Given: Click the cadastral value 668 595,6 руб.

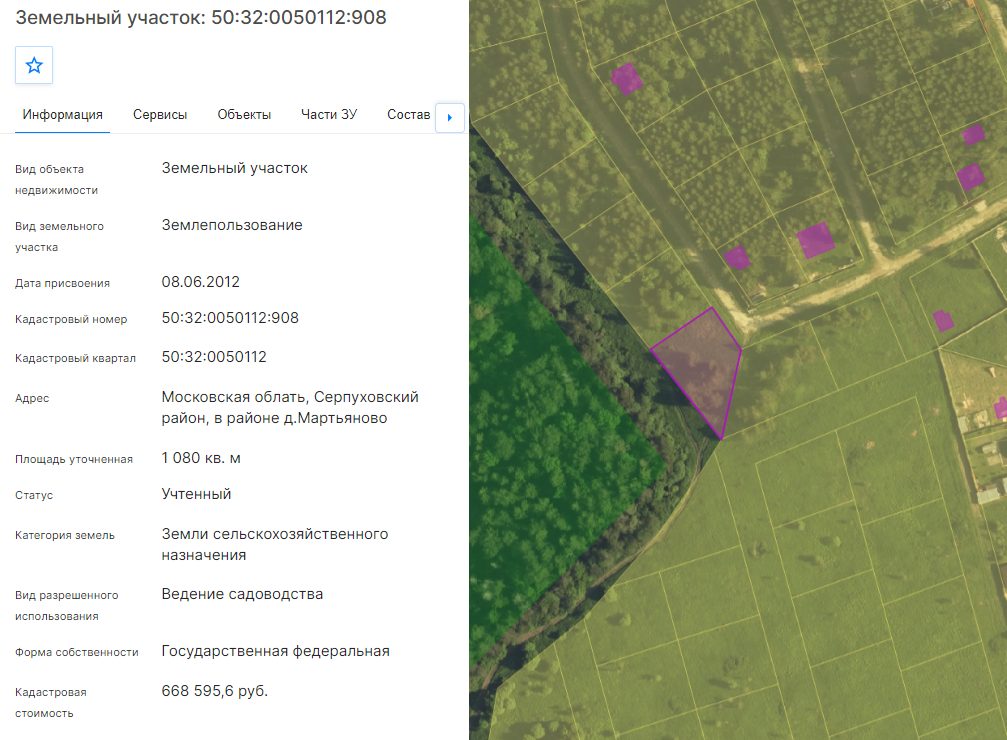Looking at the screenshot, I should 215,691.
